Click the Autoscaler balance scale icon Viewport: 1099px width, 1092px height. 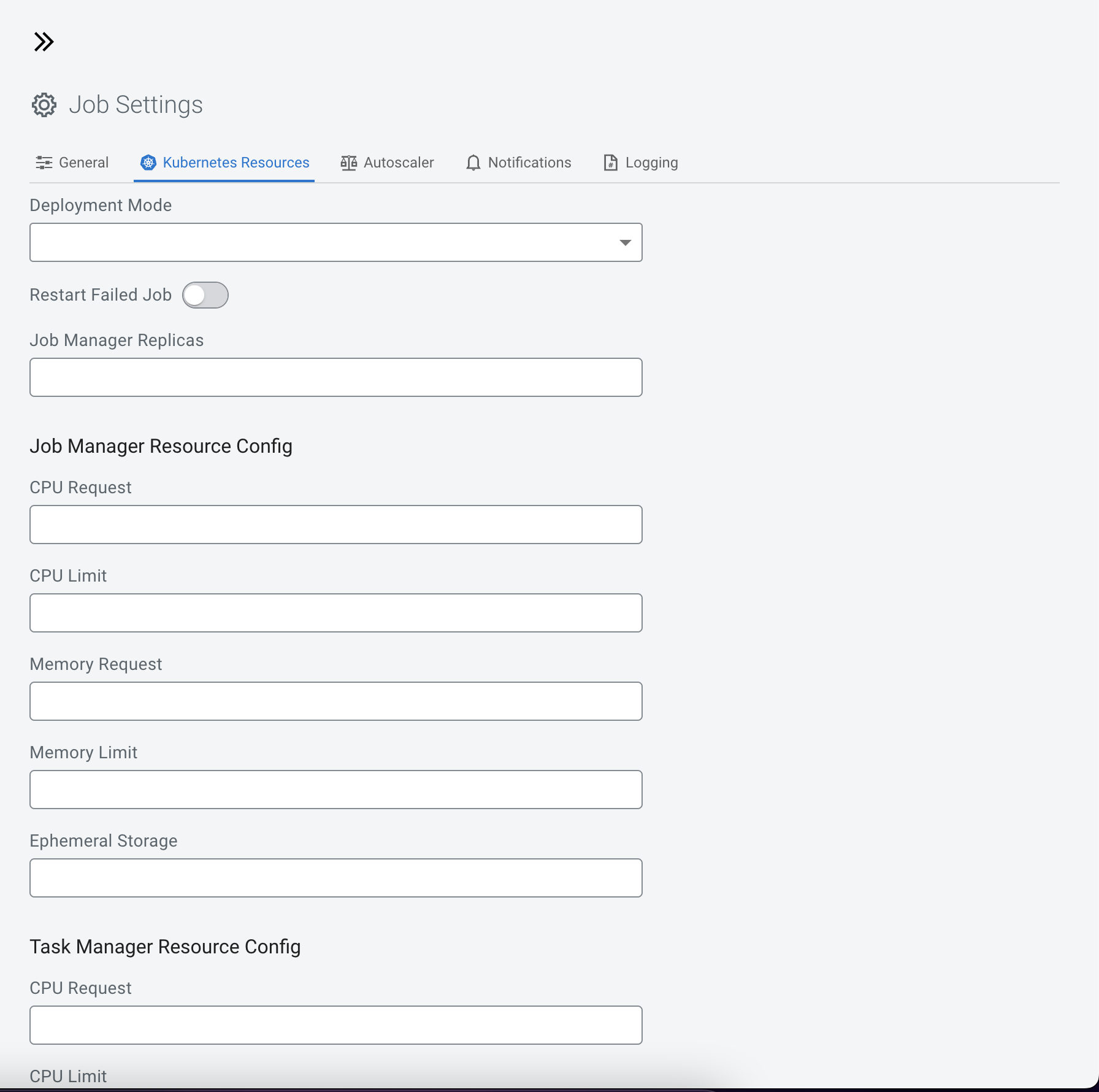pos(348,163)
